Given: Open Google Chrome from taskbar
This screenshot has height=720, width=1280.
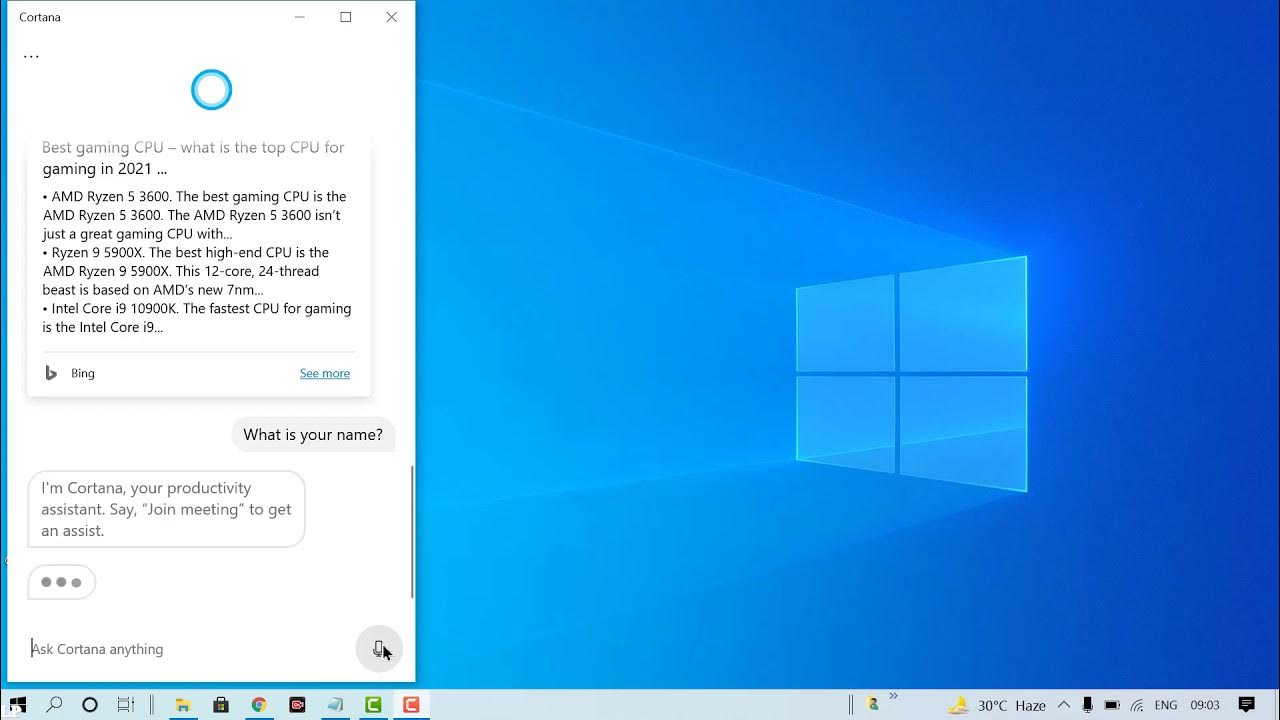Looking at the screenshot, I should coord(259,705).
